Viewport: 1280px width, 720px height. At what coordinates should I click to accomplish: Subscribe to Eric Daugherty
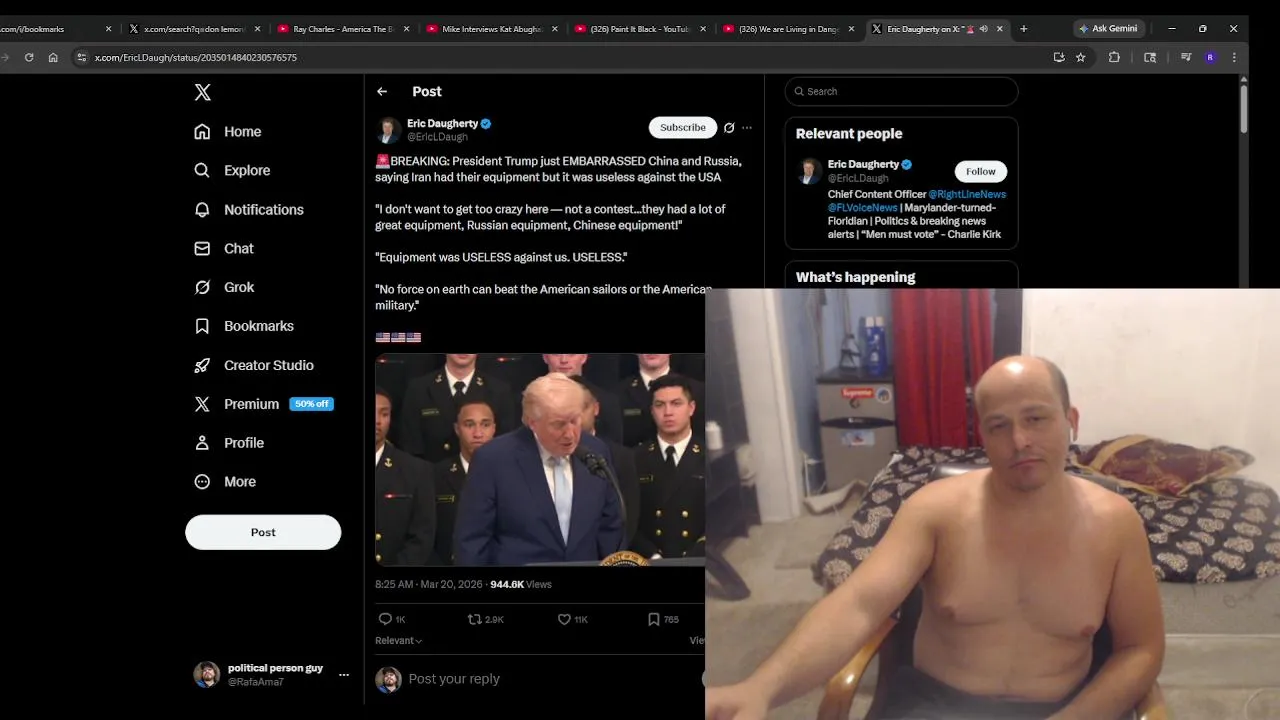(683, 127)
